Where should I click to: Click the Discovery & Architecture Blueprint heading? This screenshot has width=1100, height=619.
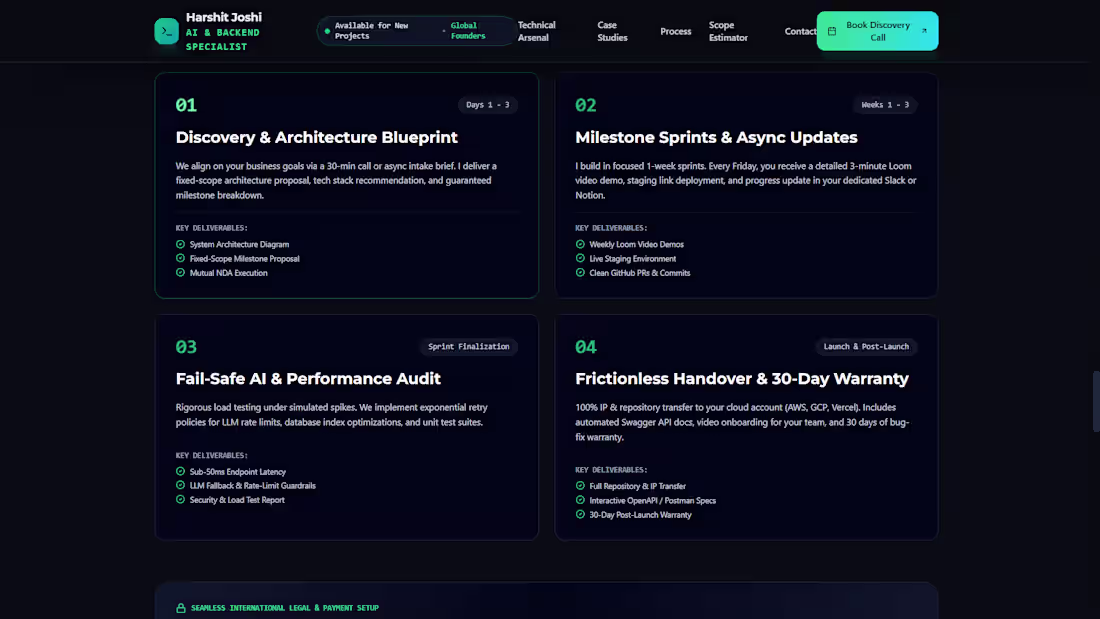coord(316,137)
